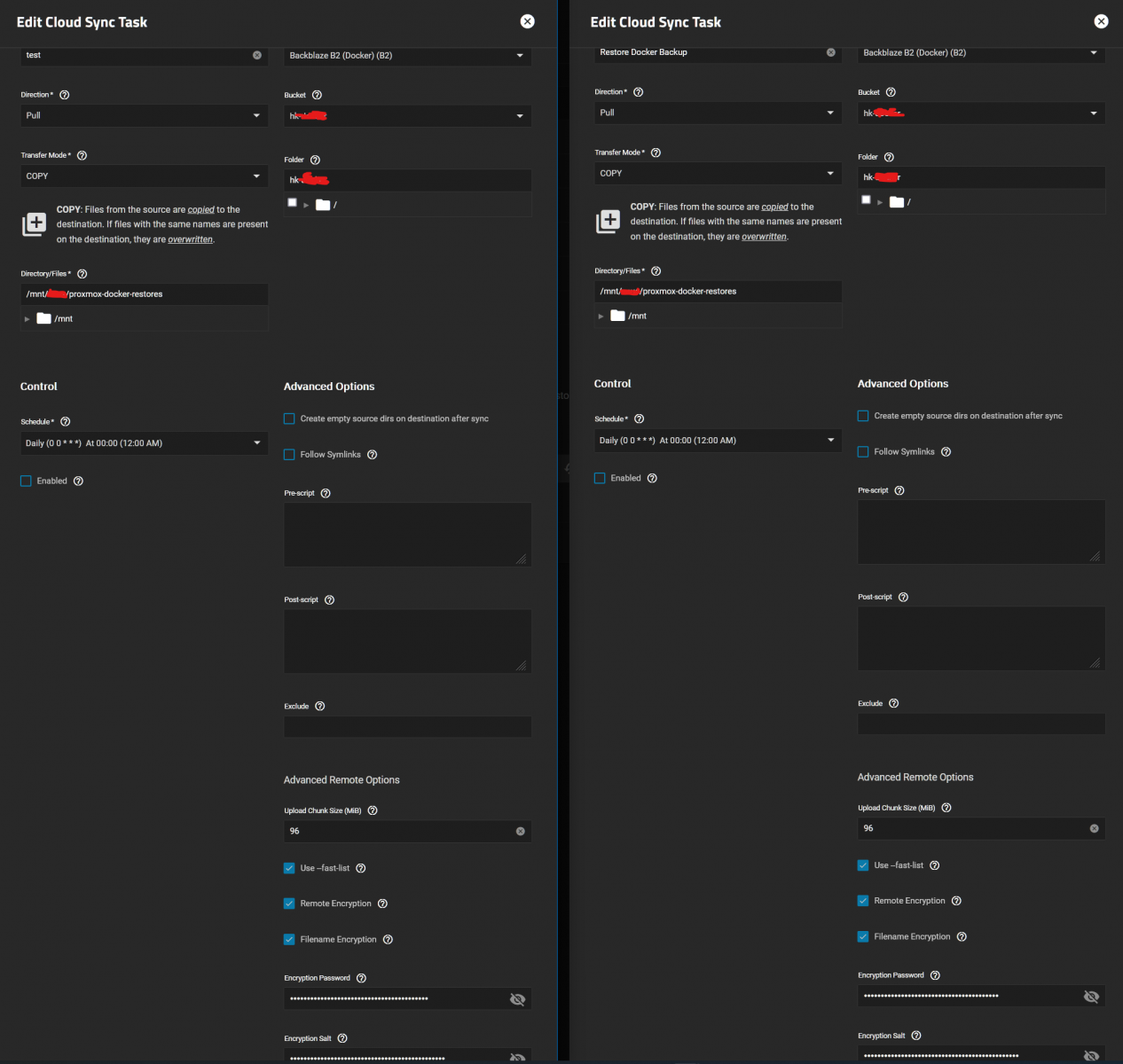Close the left Edit Cloud Sync Task dialog

[527, 21]
